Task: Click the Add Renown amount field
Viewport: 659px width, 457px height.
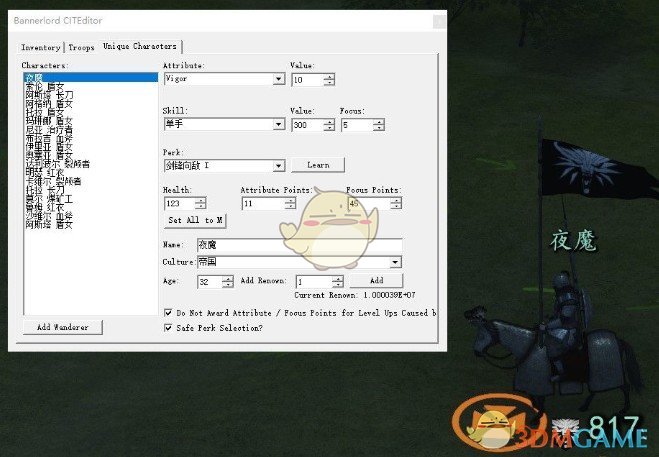Action: click(314, 282)
